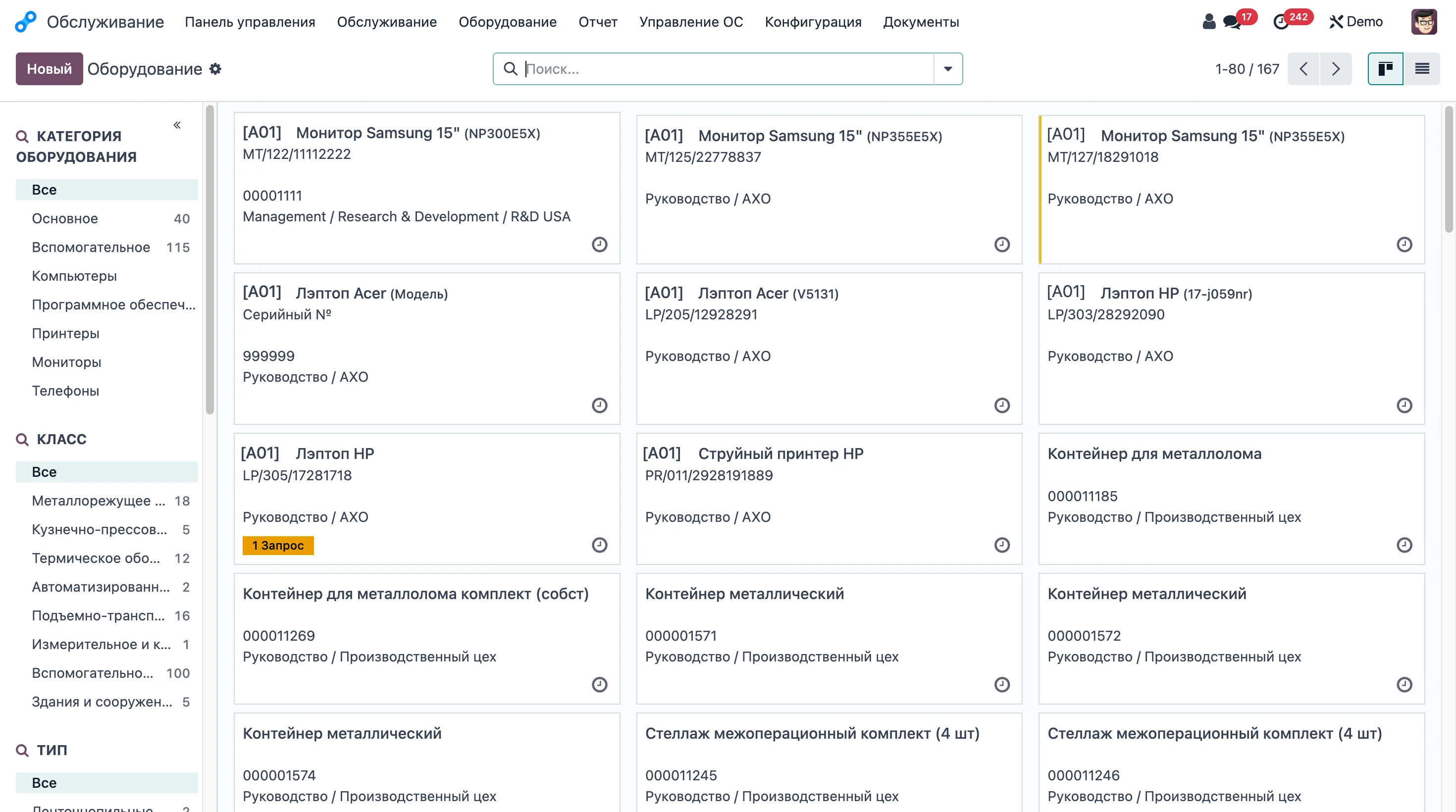Open the Demo company switcher

coord(1356,21)
